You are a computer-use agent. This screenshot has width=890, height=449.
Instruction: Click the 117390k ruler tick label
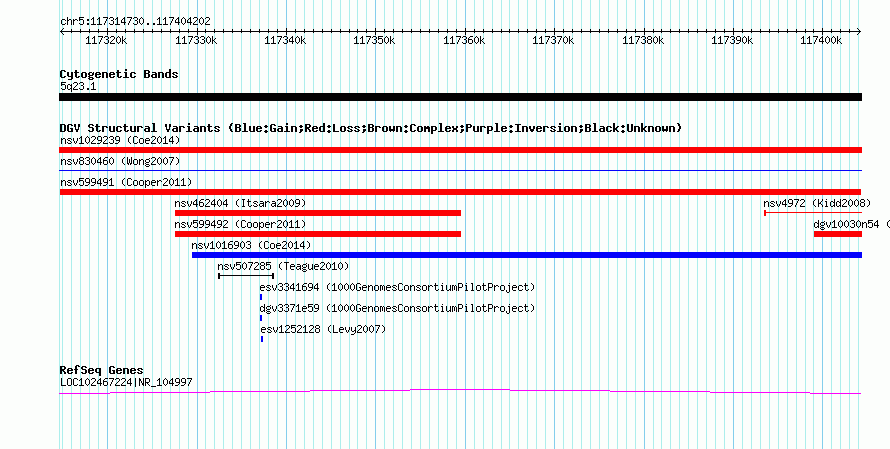pos(732,40)
